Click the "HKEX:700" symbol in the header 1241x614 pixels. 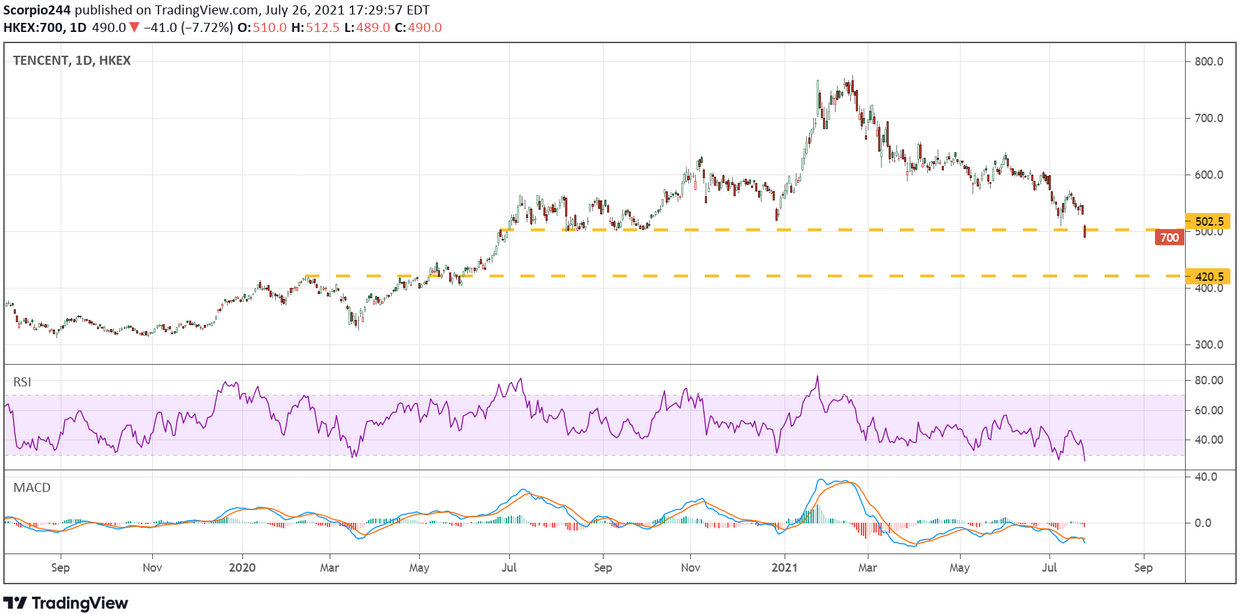pos(33,27)
